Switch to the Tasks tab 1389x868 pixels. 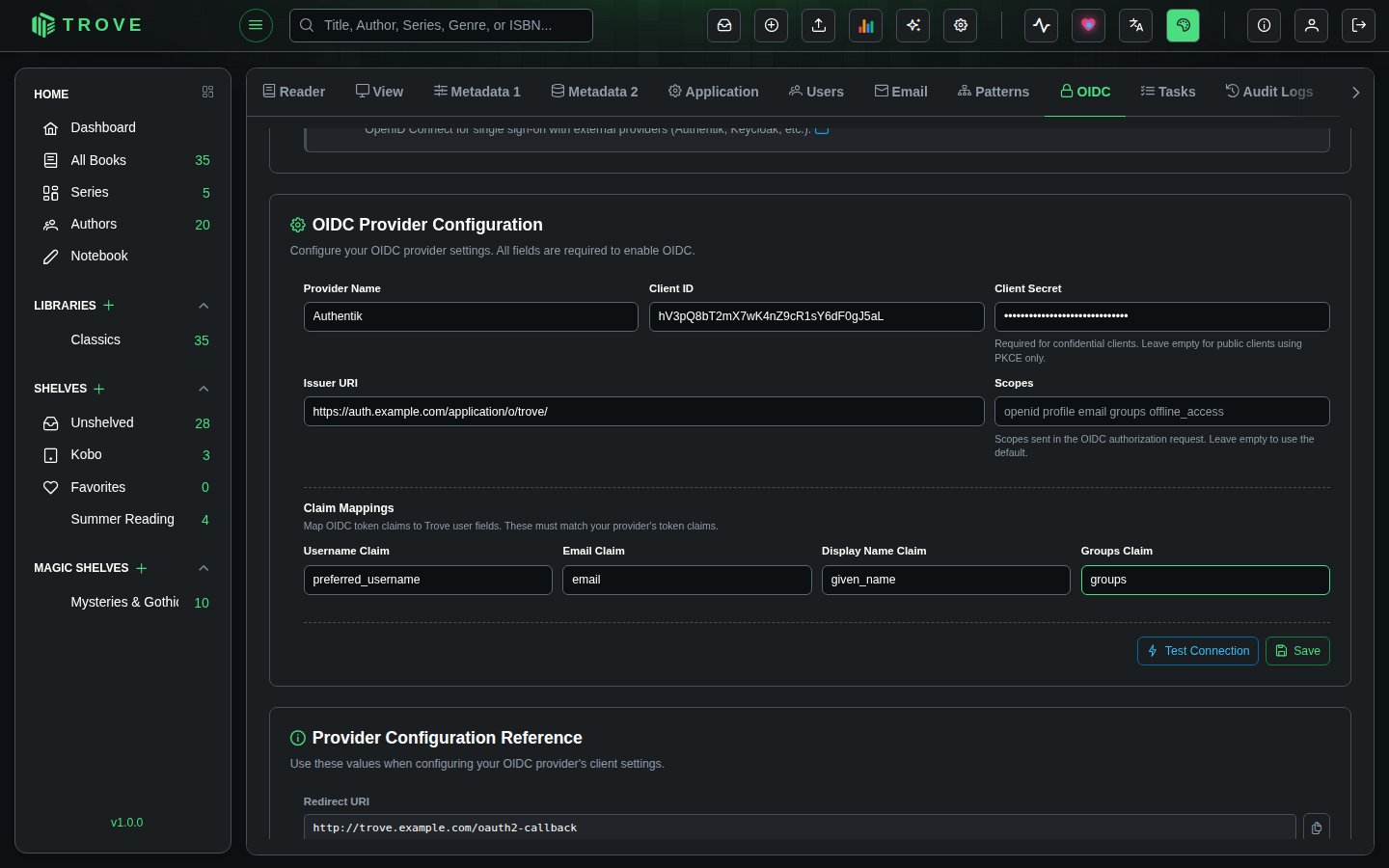coord(1168,92)
